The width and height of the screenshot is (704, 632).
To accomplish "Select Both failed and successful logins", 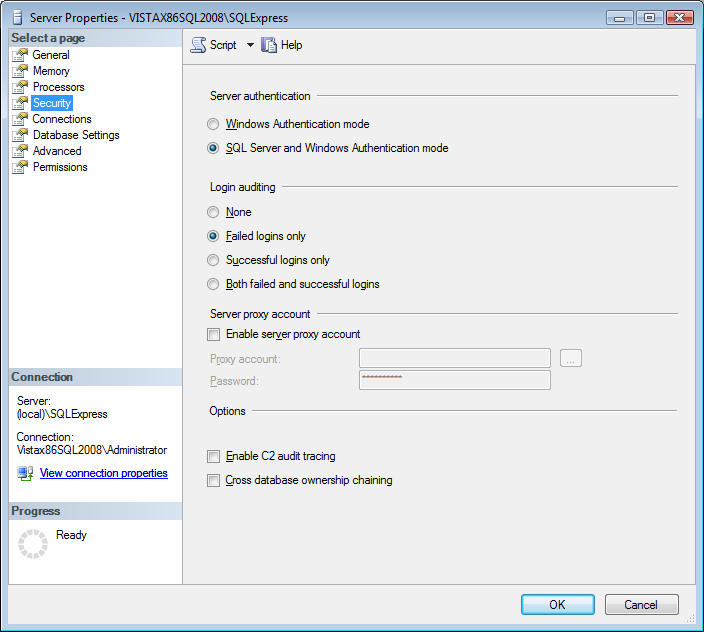I will (x=213, y=284).
